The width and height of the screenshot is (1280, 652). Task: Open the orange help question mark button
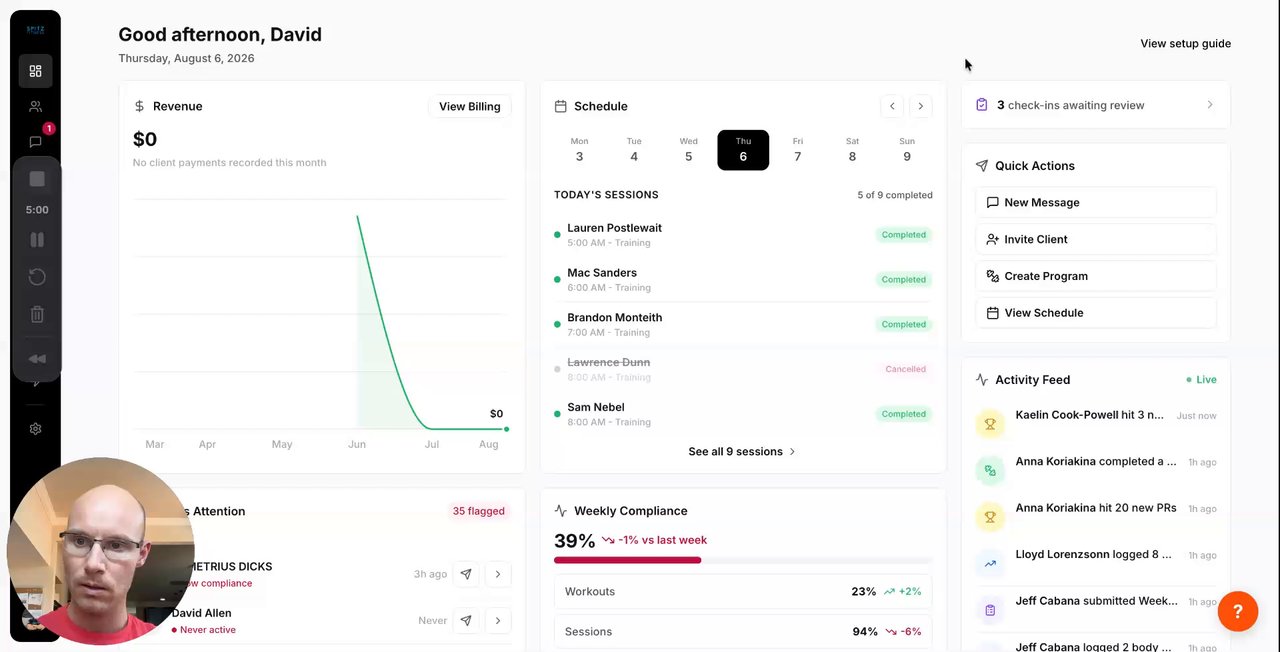1237,611
